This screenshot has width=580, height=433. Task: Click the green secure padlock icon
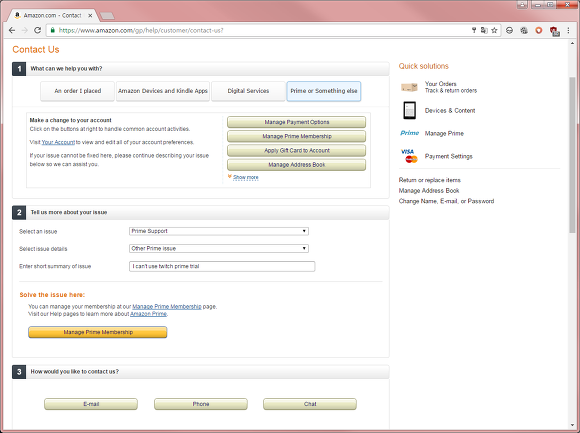click(53, 30)
